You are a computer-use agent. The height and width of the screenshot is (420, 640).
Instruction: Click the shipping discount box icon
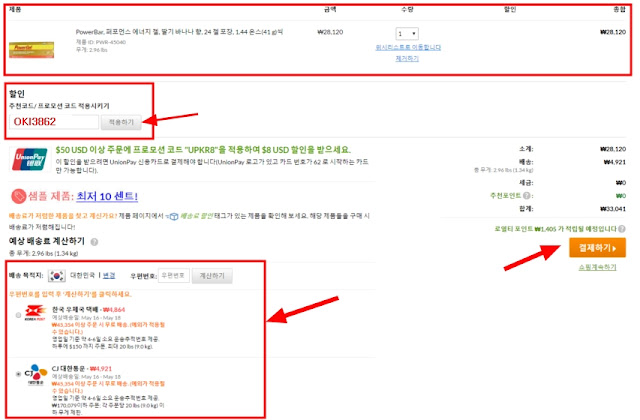pyautogui.click(x=173, y=216)
